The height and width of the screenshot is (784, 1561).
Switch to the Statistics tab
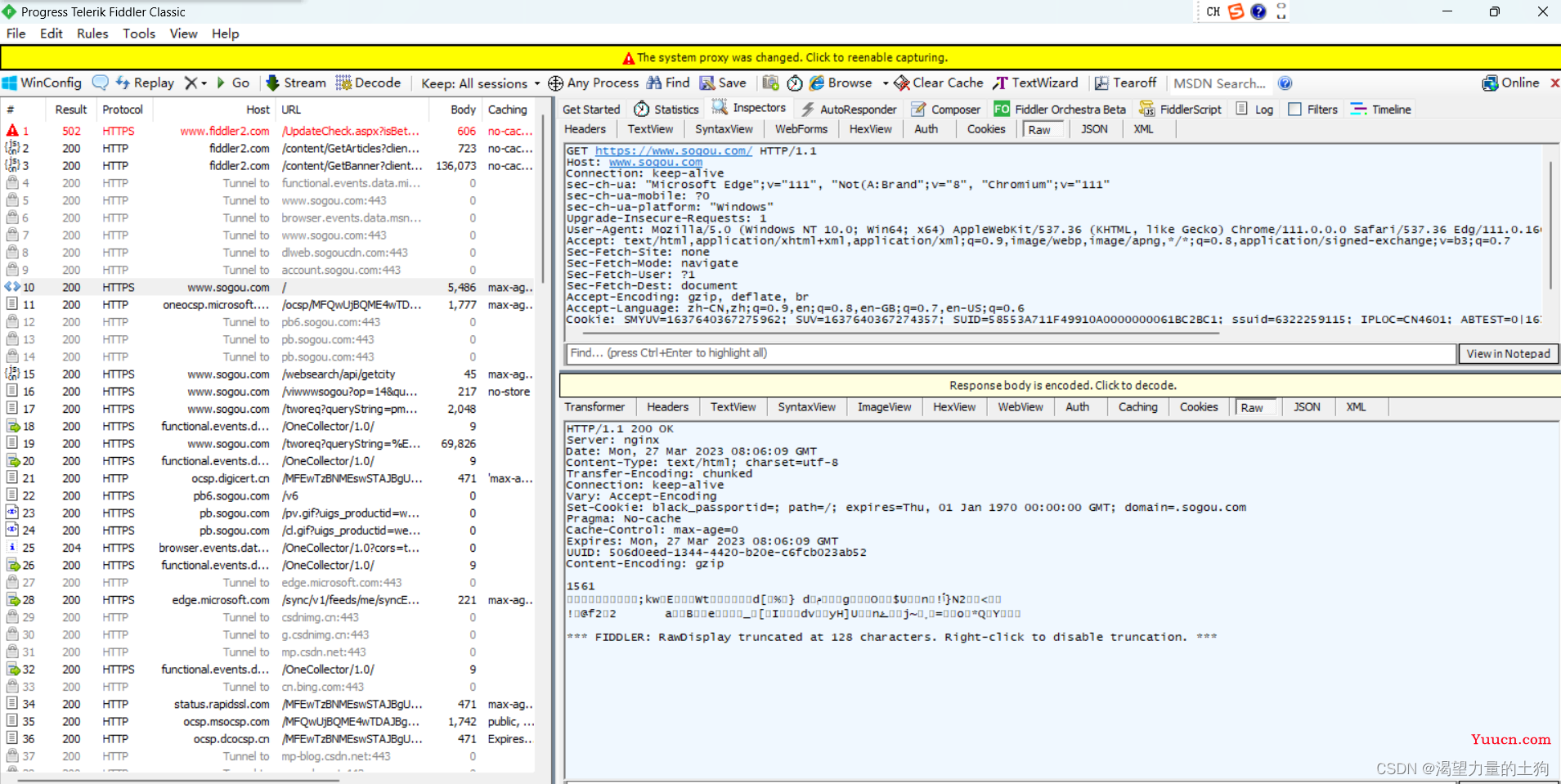666,109
